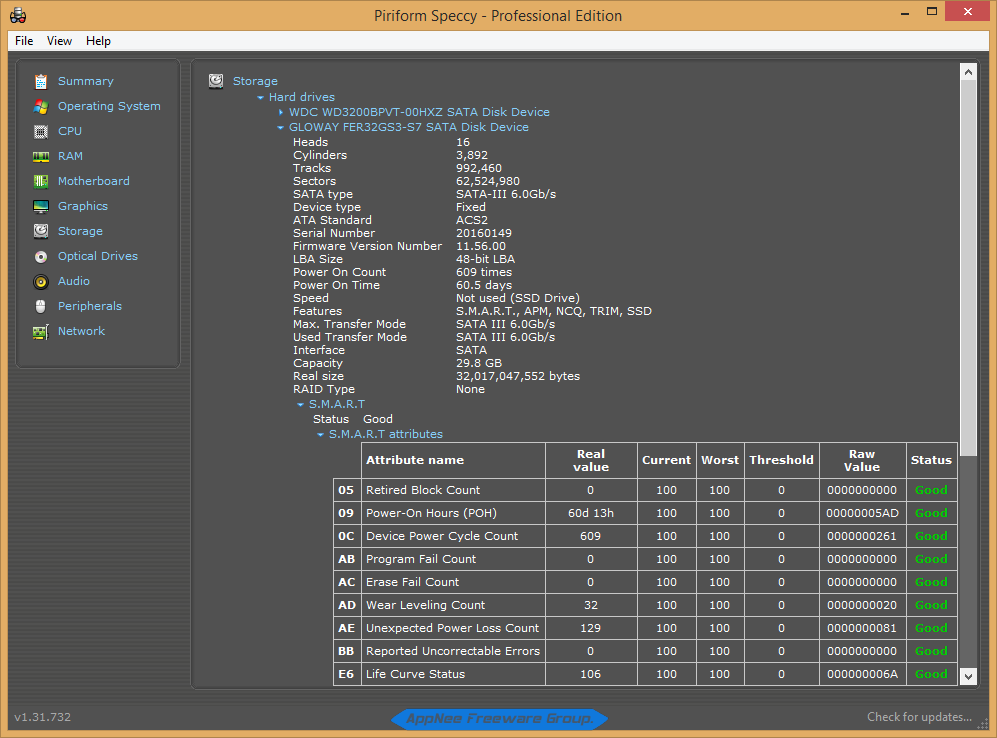The image size is (997, 738).
Task: Select the CPU section label
Action: pyautogui.click(x=70, y=131)
